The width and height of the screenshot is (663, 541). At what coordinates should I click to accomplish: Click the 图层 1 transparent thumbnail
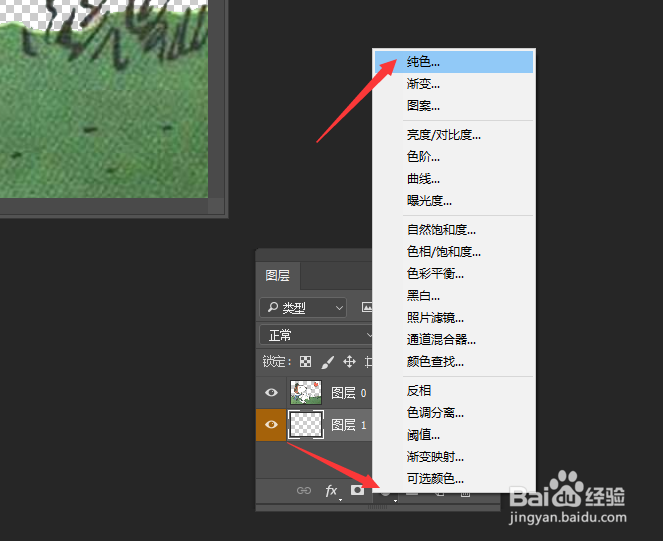306,425
